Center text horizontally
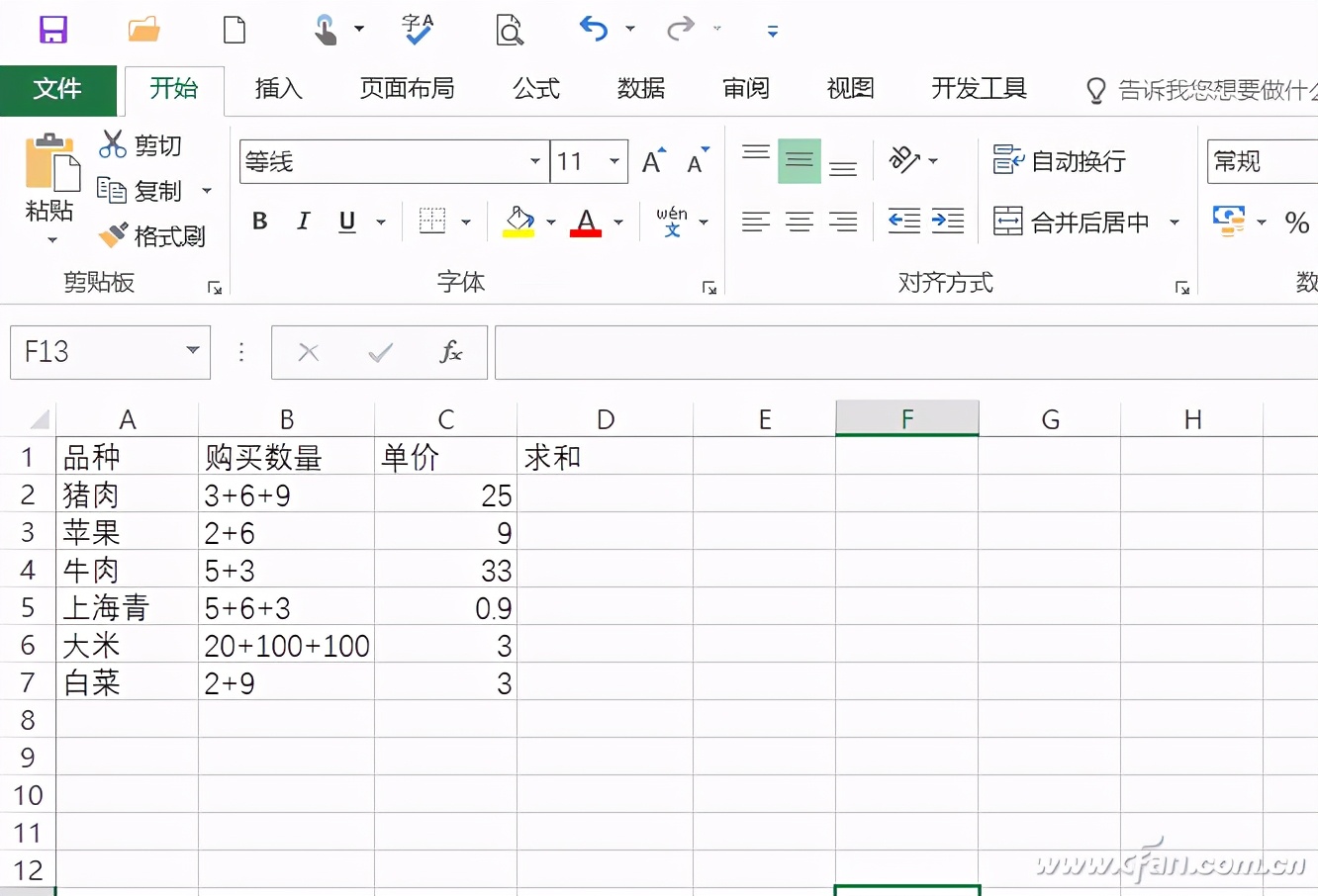Screen dimensions: 1318x896 coord(800,222)
